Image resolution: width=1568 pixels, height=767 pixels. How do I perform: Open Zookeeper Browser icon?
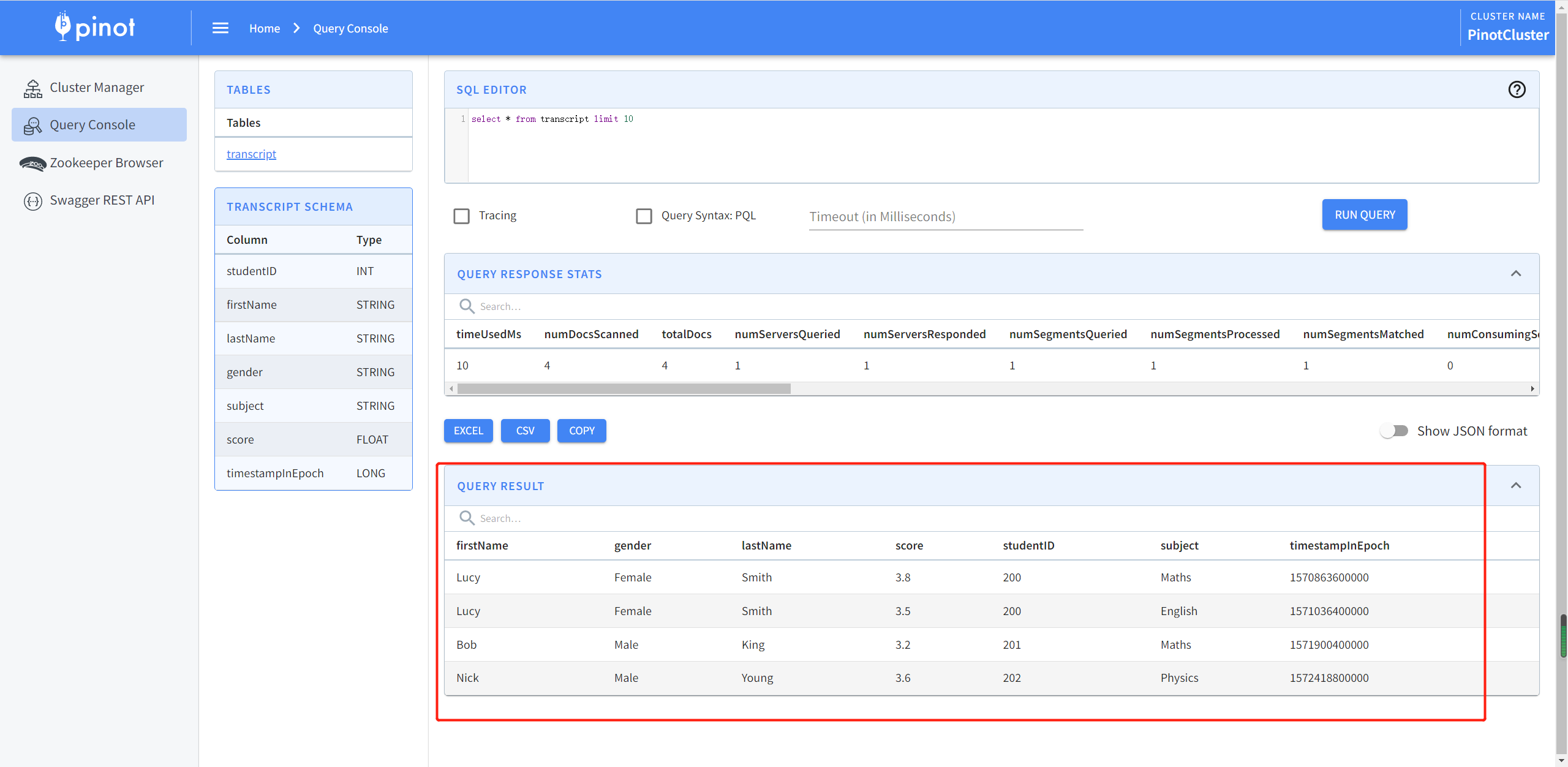point(33,164)
